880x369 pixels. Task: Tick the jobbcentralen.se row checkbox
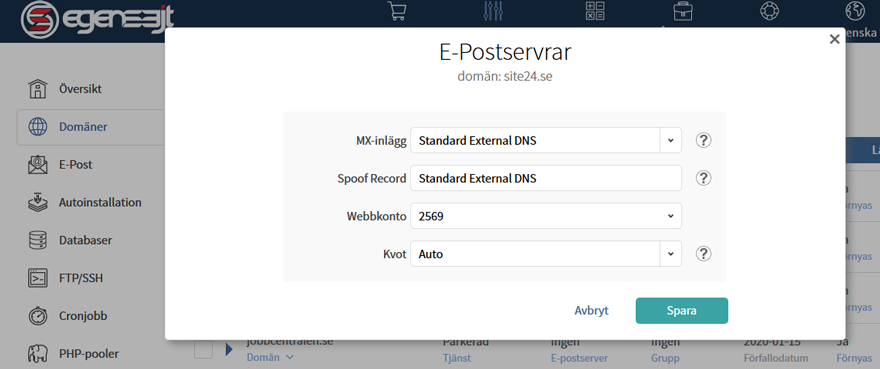pos(203,349)
